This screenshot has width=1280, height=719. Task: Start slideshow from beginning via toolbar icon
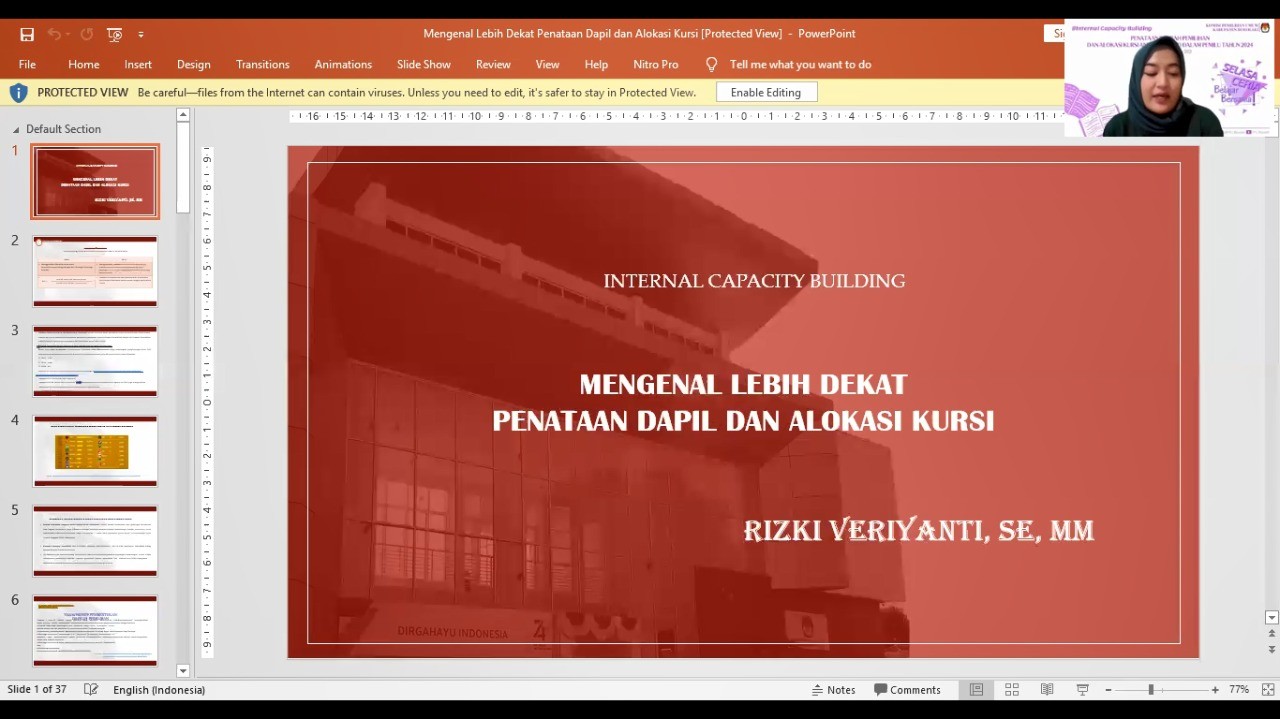point(114,34)
